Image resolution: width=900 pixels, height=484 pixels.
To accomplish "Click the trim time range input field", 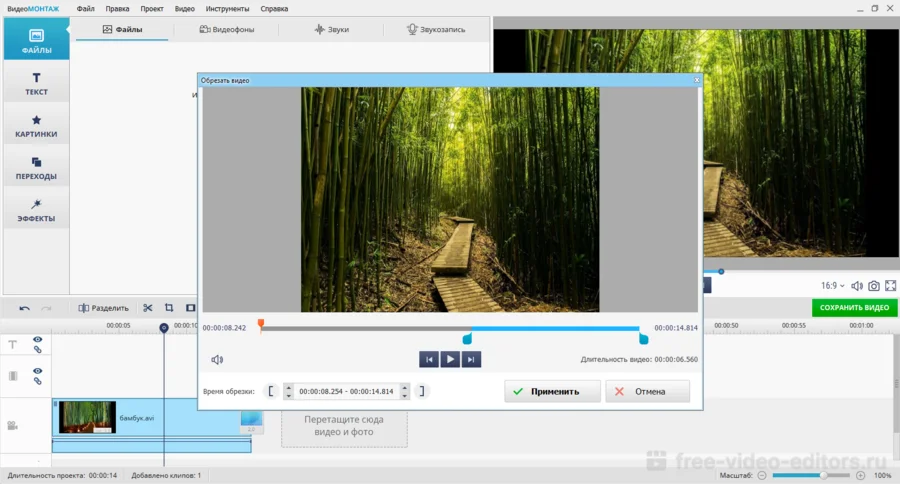I will (x=346, y=391).
